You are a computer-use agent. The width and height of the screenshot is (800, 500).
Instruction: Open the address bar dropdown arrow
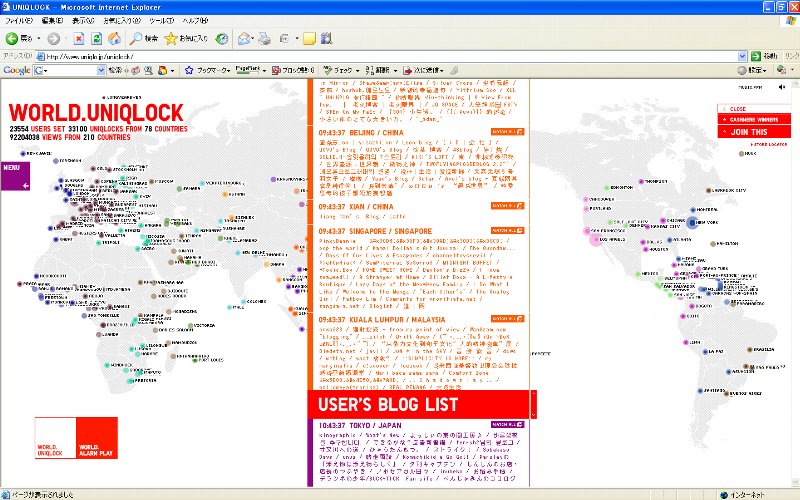pyautogui.click(x=742, y=56)
